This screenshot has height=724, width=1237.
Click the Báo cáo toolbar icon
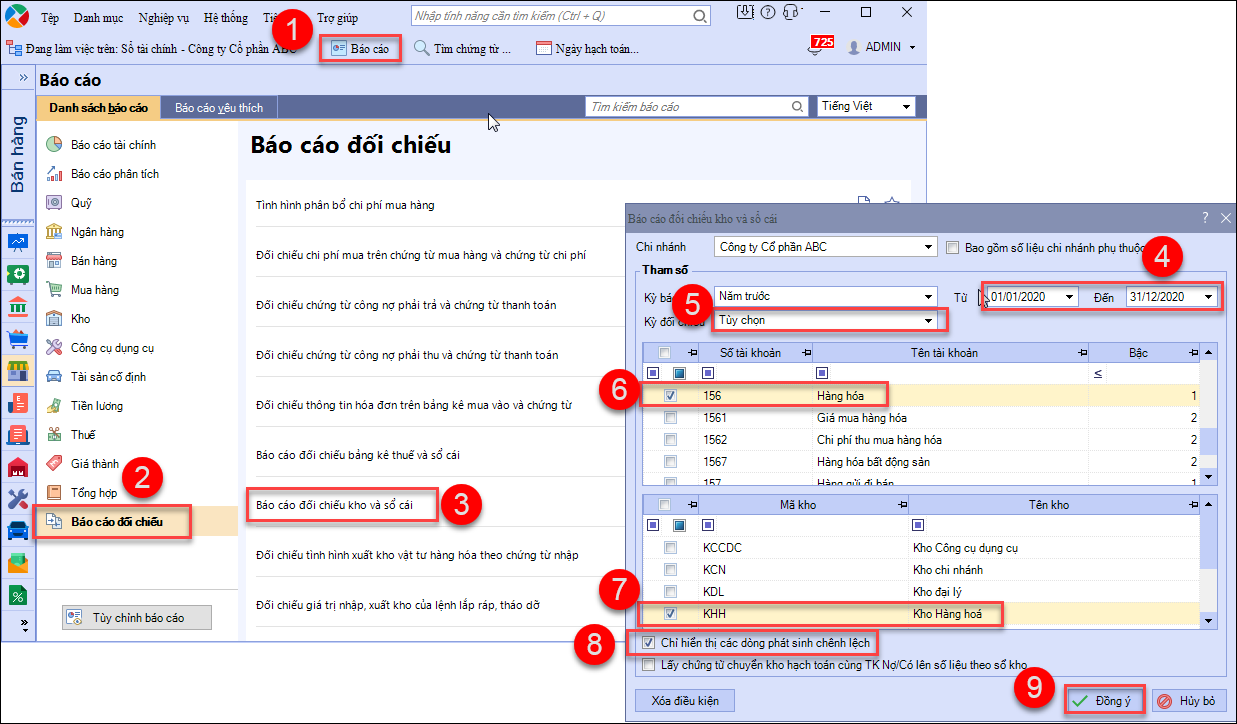(360, 48)
